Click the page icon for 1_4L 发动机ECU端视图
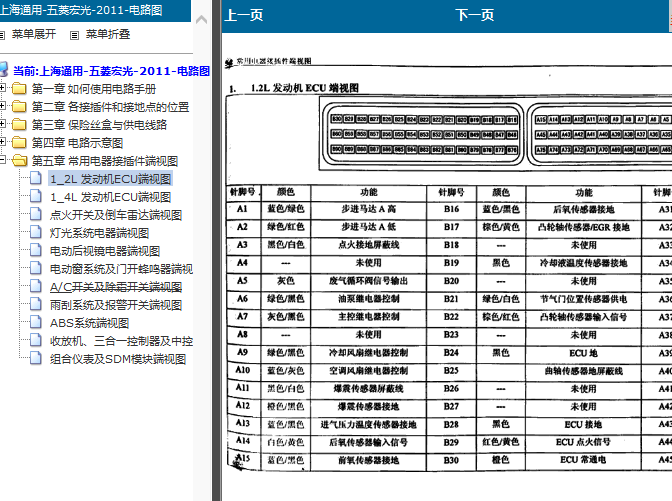The width and height of the screenshot is (672, 501). (36, 196)
